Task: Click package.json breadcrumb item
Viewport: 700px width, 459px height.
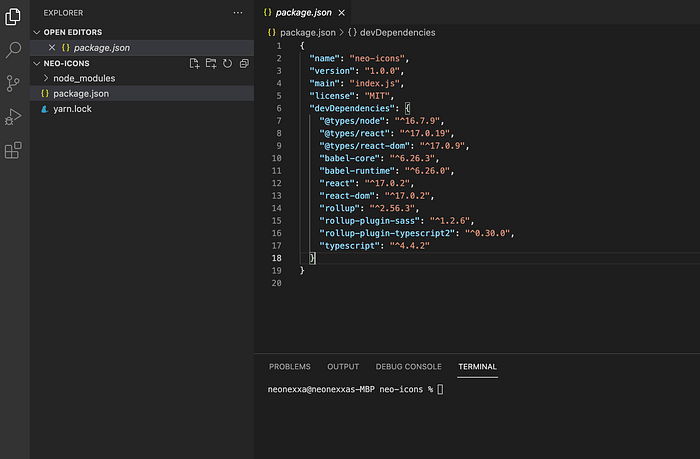Action: click(308, 32)
